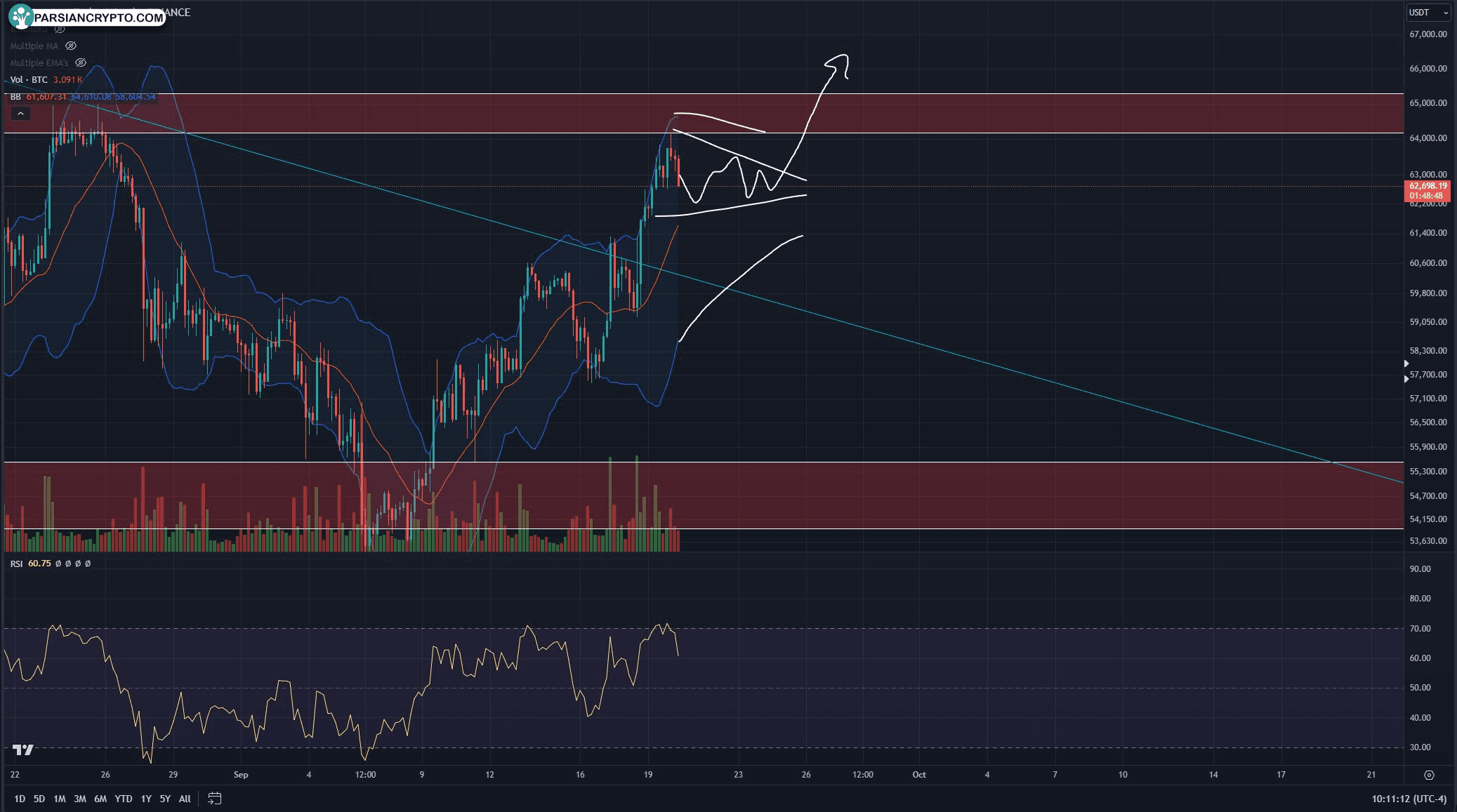Click the 60,600.00 price axis label
This screenshot has height=812, width=1457.
click(1428, 262)
